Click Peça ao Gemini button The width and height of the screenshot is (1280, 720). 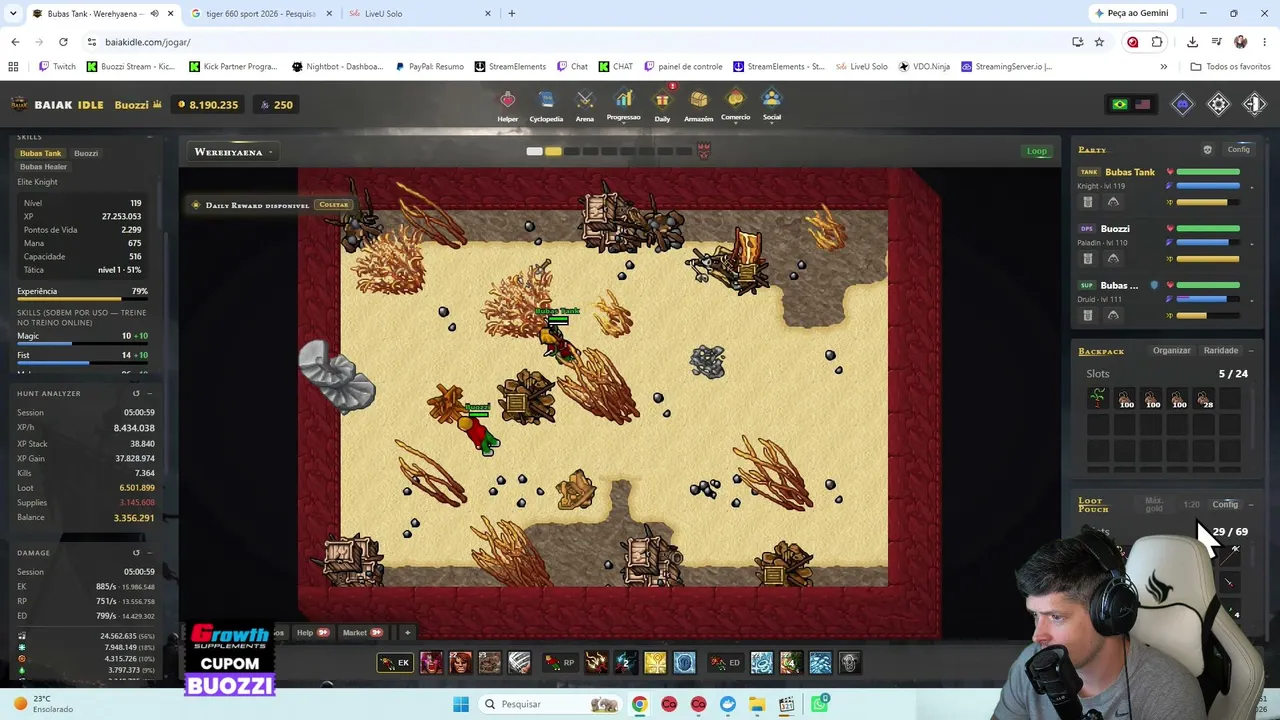tap(1132, 13)
